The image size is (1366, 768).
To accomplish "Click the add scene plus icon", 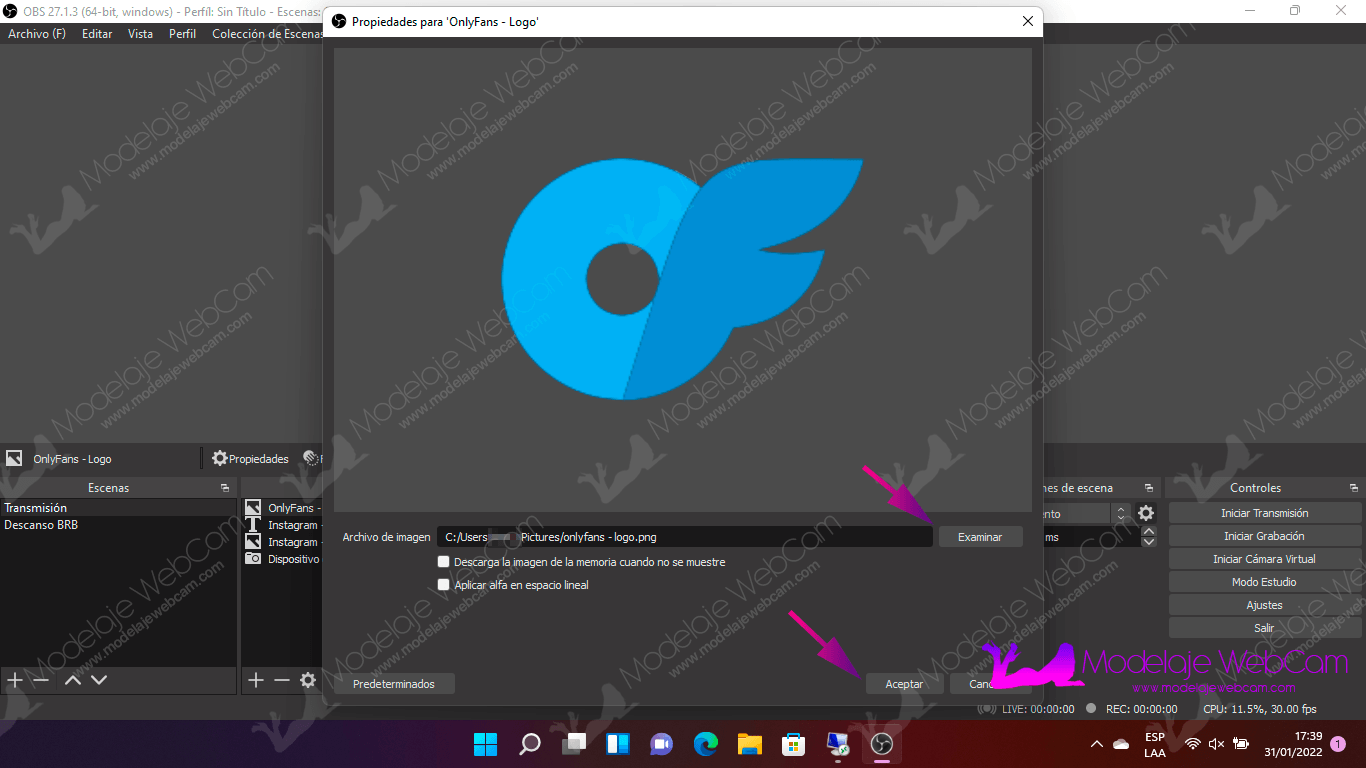I will point(15,680).
